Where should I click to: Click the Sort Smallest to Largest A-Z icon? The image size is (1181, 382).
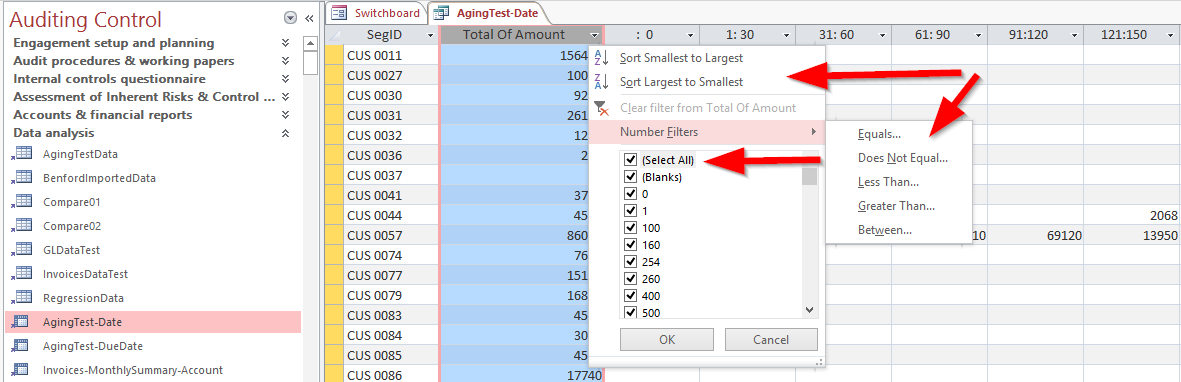coord(601,58)
